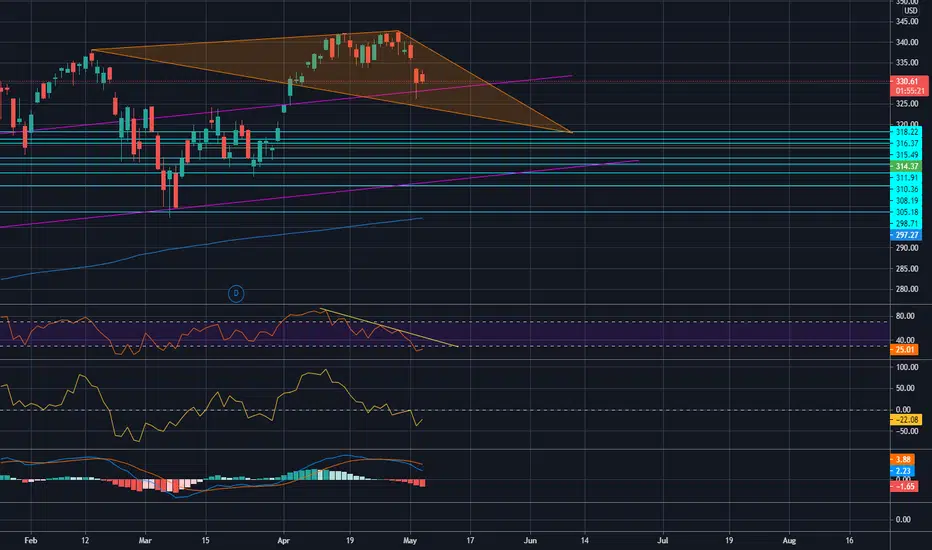Select the cyan 305.18 horizontal support line
The image size is (932, 550).
[445, 212]
